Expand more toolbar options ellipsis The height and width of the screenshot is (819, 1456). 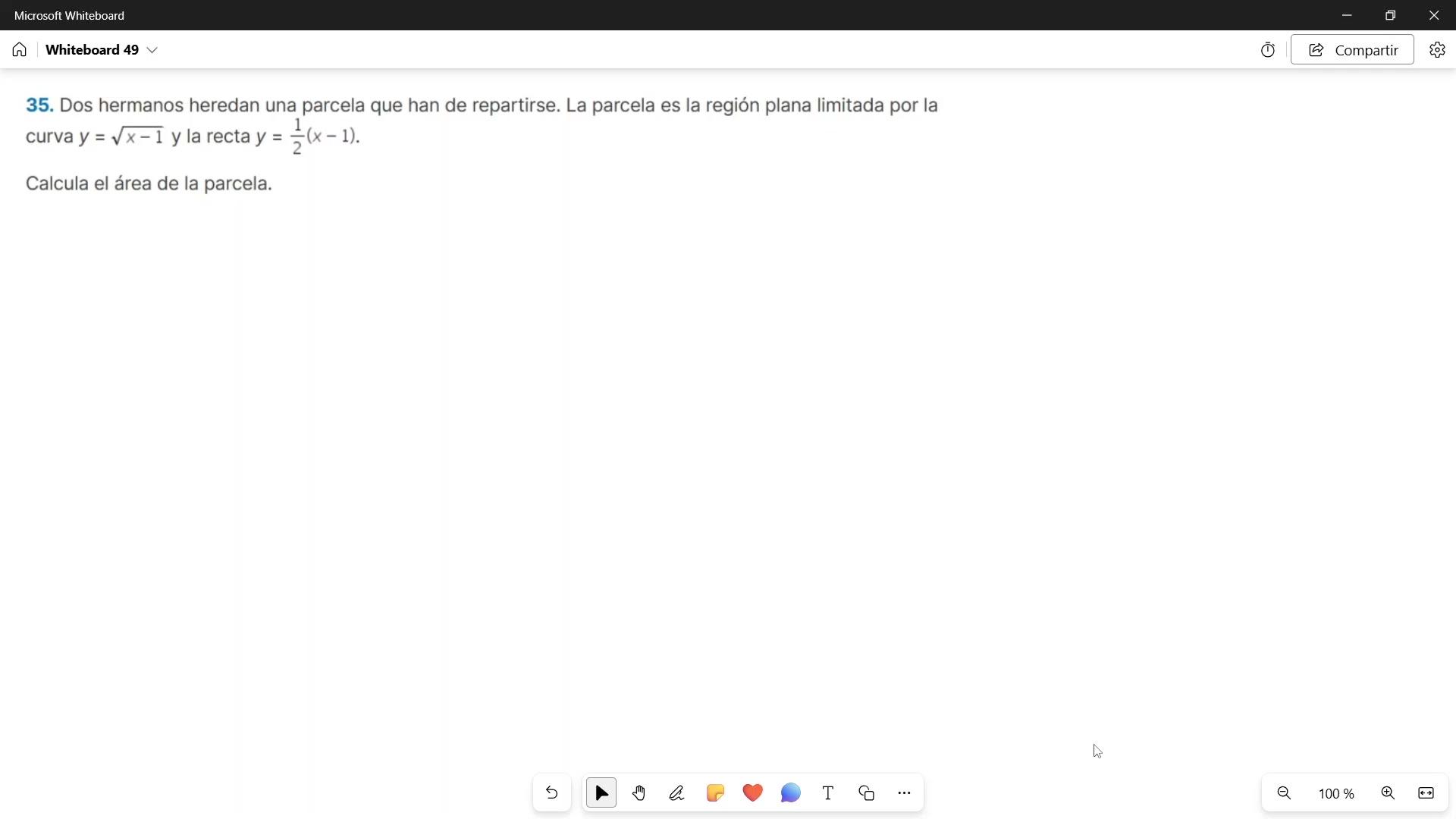click(x=904, y=793)
